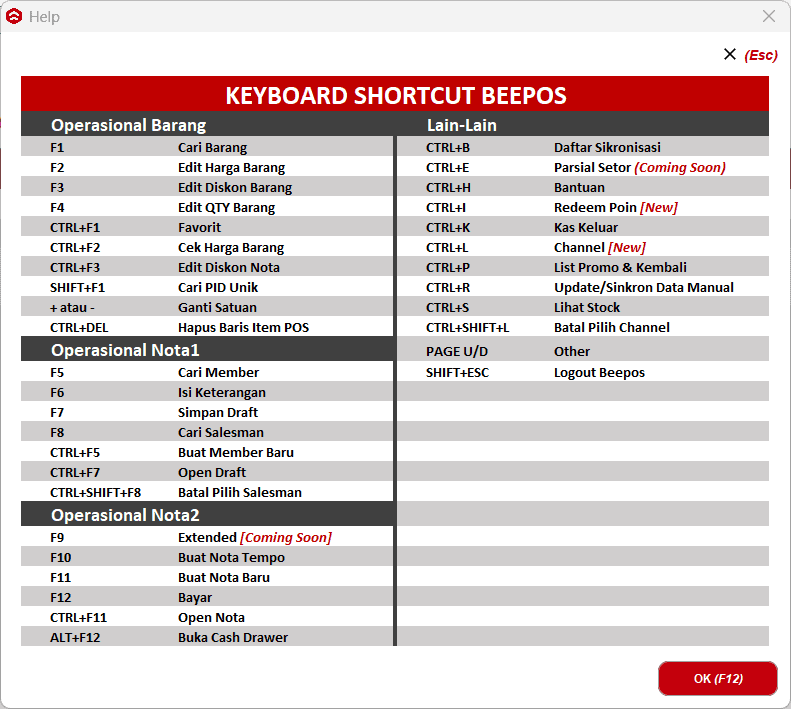791x709 pixels.
Task: Click 'KEYBOARD SHORTCUT BEEPOS' title banner
Action: coord(395,94)
